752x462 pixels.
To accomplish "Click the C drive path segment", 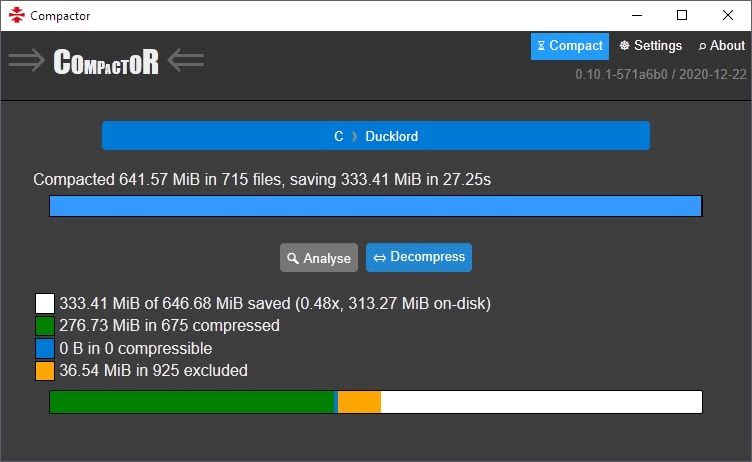I will [339, 136].
